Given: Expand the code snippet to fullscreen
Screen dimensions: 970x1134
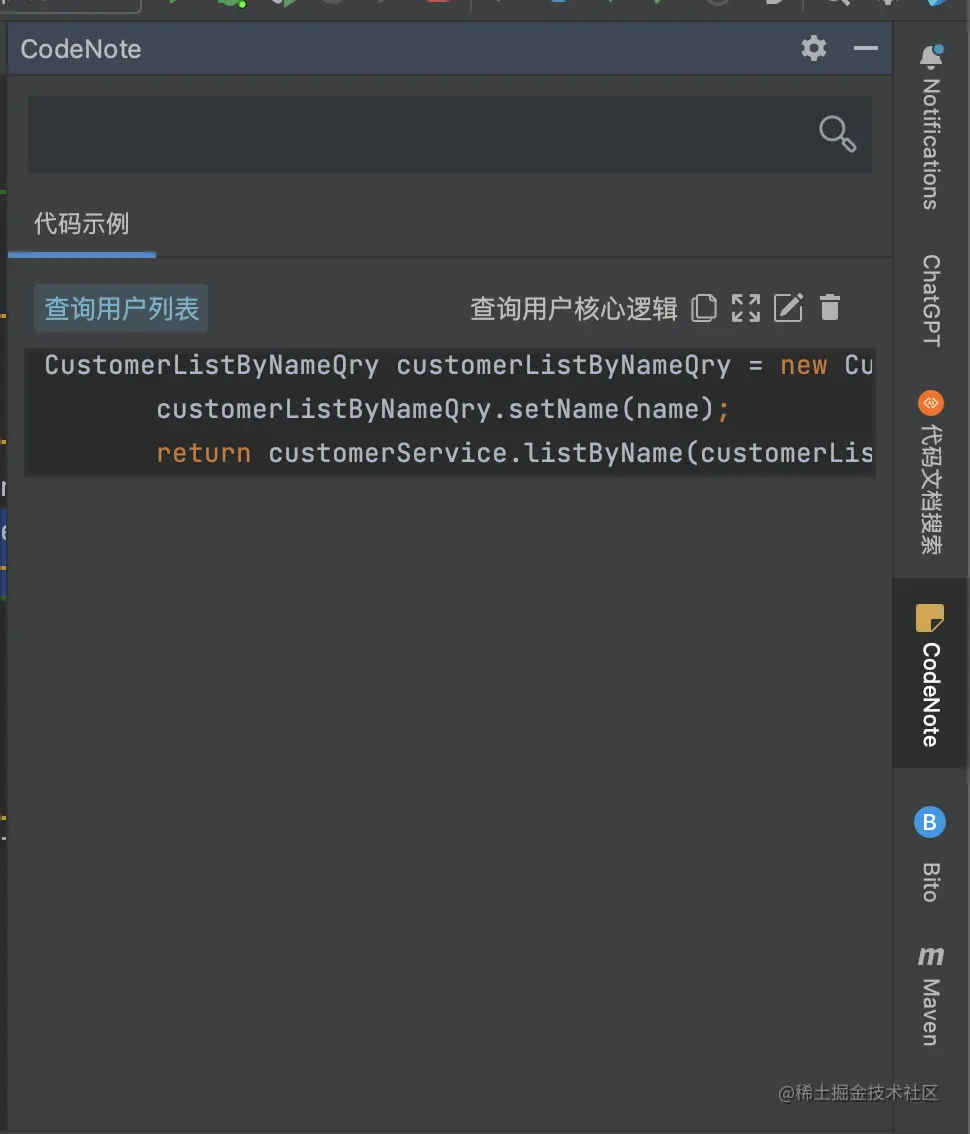Looking at the screenshot, I should [745, 308].
